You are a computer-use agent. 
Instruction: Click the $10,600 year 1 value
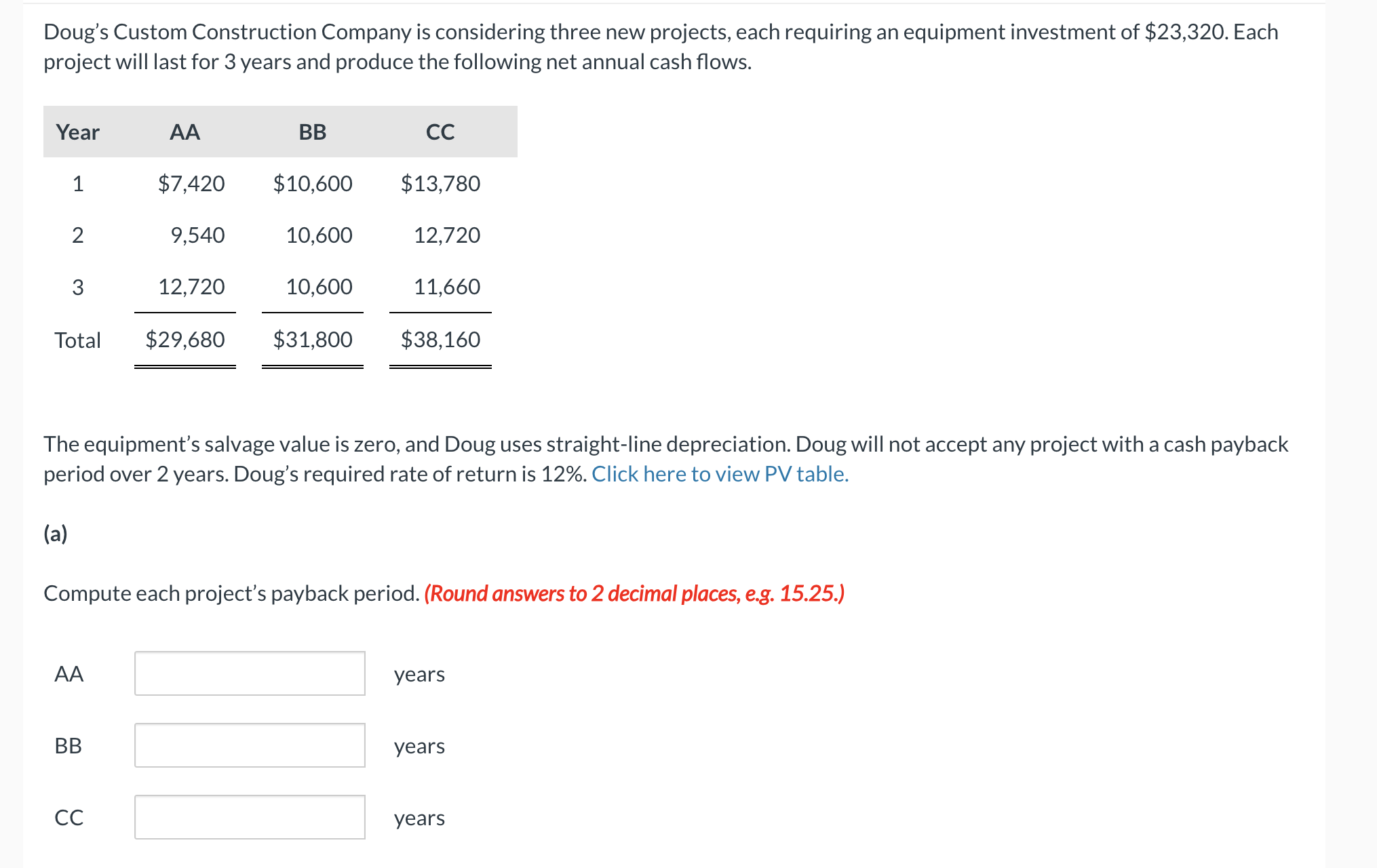pos(313,183)
